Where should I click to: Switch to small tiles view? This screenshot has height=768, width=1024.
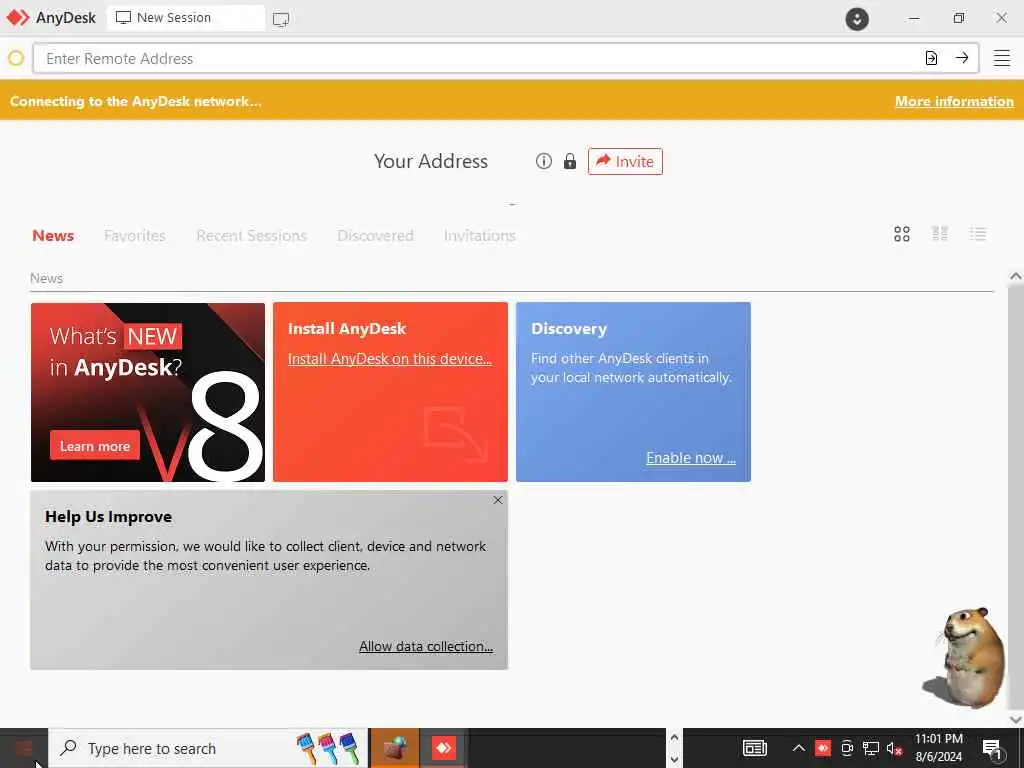pos(940,234)
